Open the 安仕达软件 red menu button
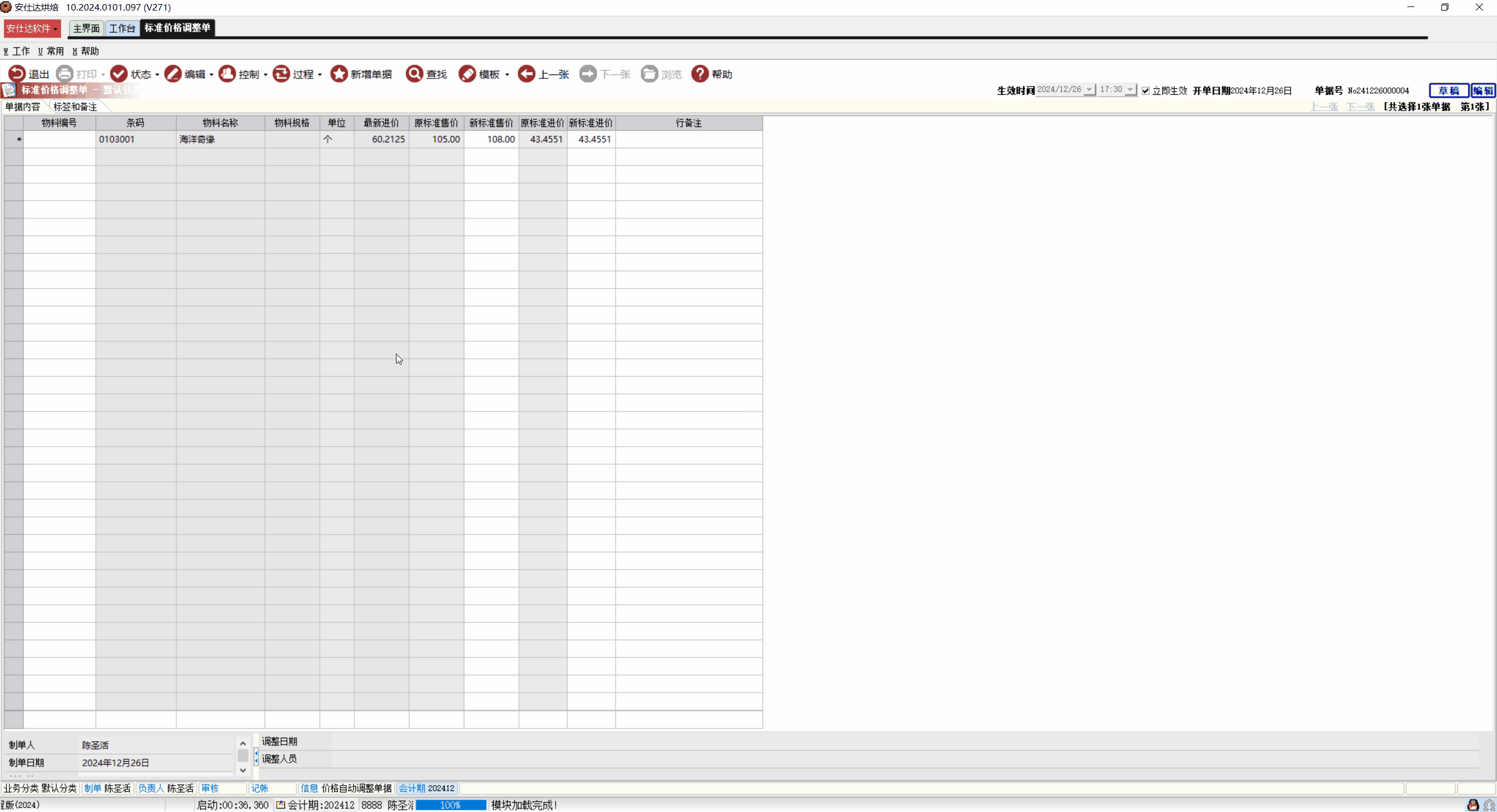 click(32, 28)
